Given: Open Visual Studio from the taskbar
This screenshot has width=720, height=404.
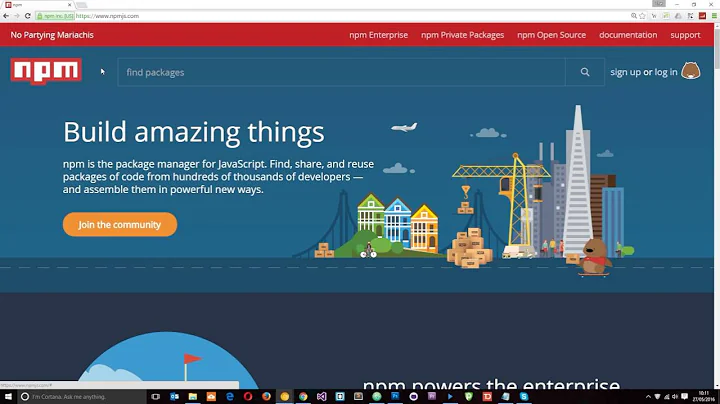Looking at the screenshot, I should pos(321,397).
